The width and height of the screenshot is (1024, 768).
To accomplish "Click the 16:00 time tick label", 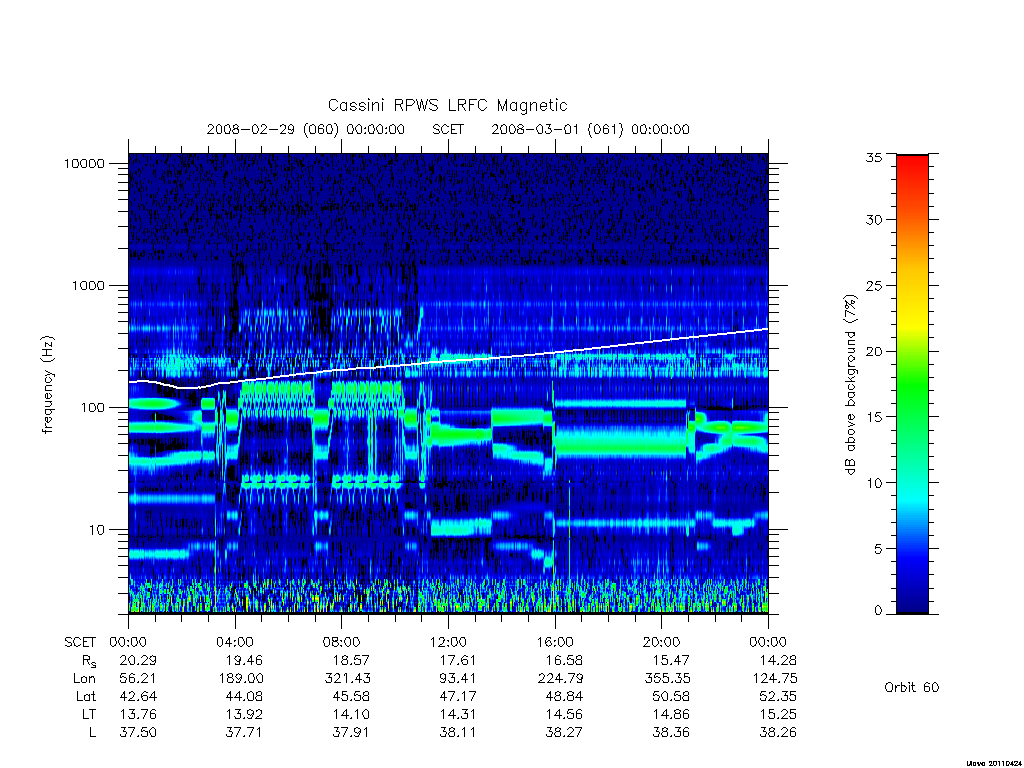I will [554, 643].
